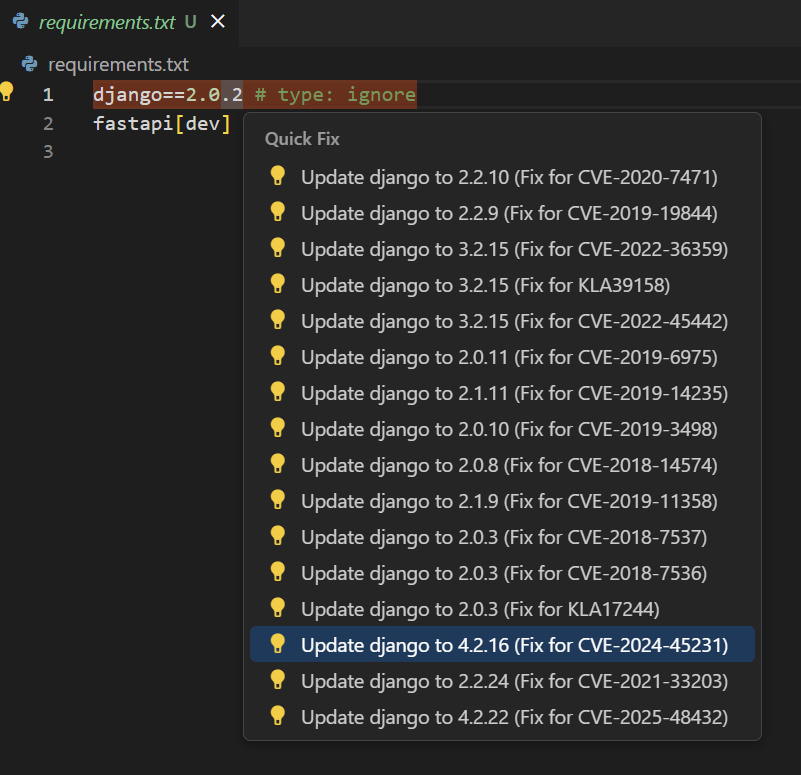This screenshot has width=801, height=775.
Task: Click the lightbulb icon beside CVE-2022-45442 fix
Action: click(277, 319)
